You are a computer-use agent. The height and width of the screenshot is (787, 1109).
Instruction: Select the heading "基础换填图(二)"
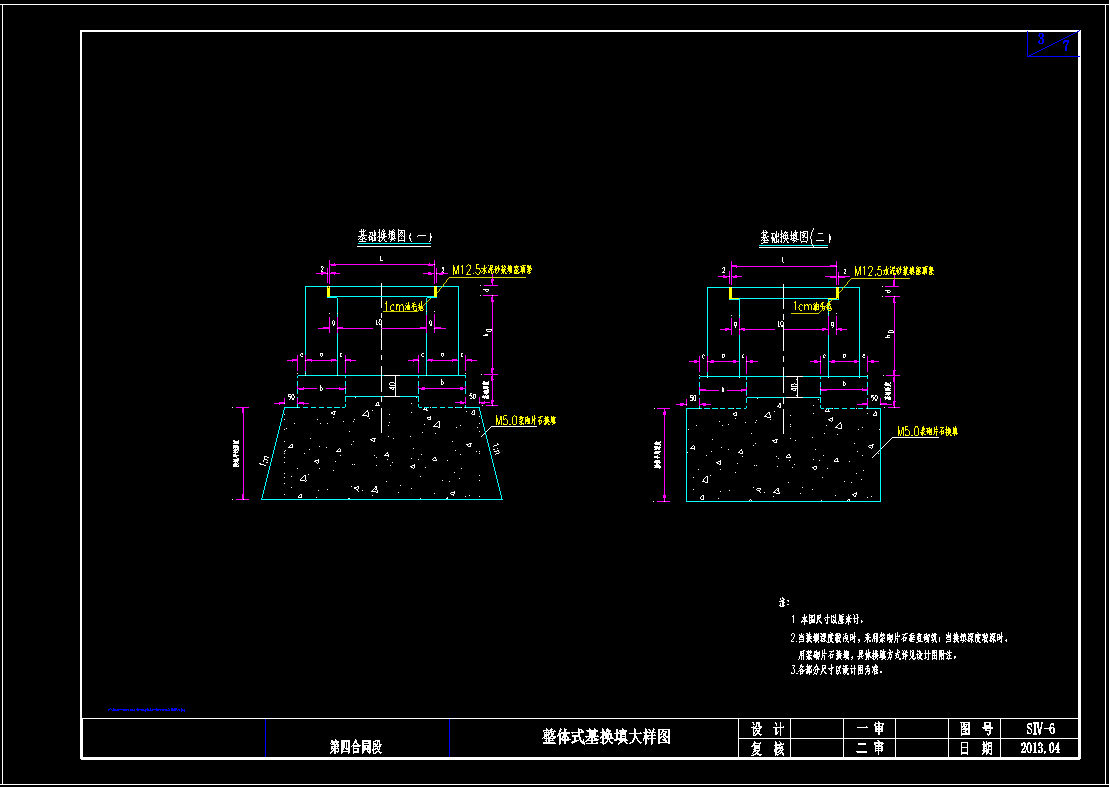point(796,236)
